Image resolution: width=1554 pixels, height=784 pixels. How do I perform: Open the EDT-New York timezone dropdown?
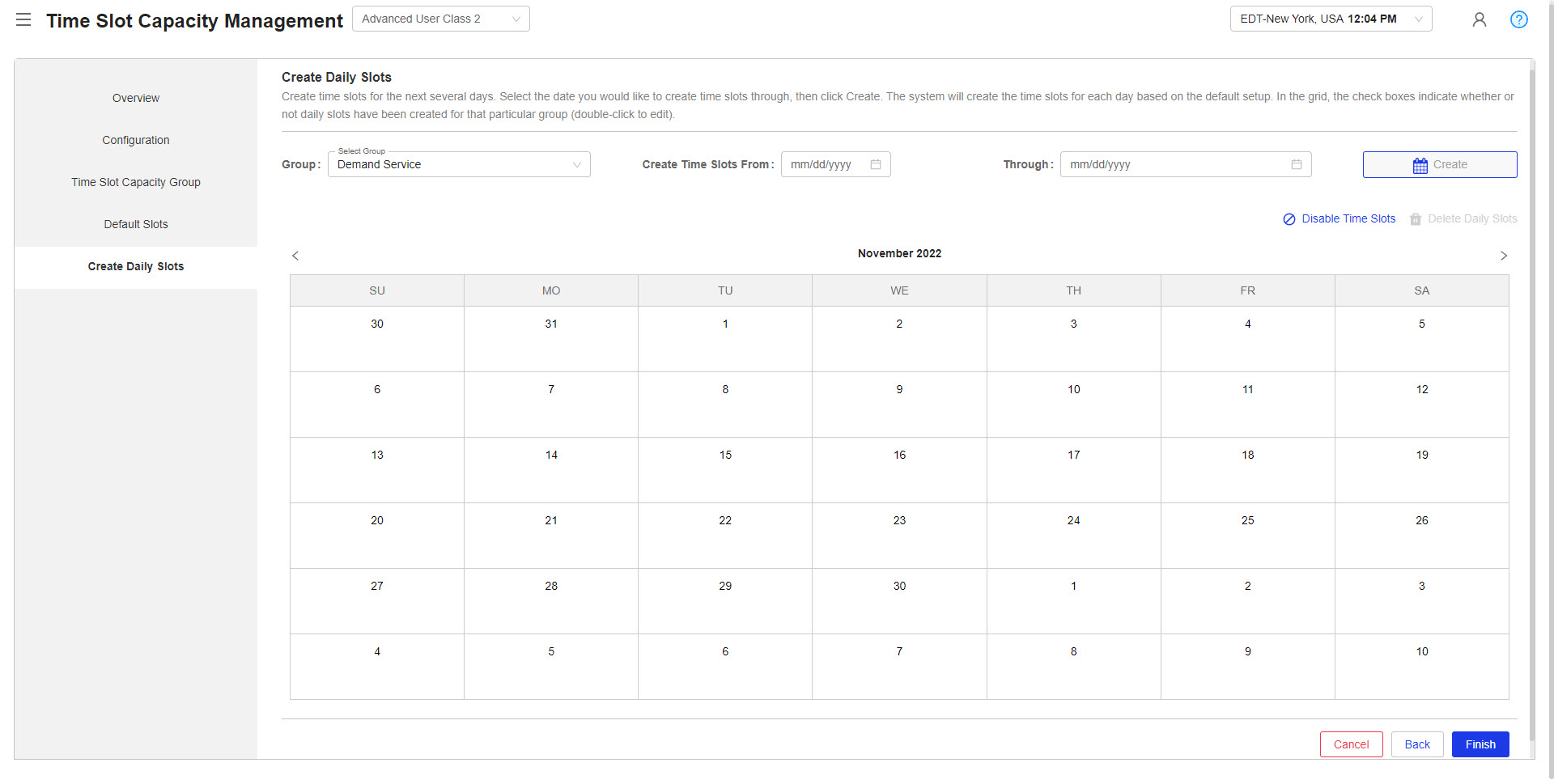pyautogui.click(x=1418, y=19)
